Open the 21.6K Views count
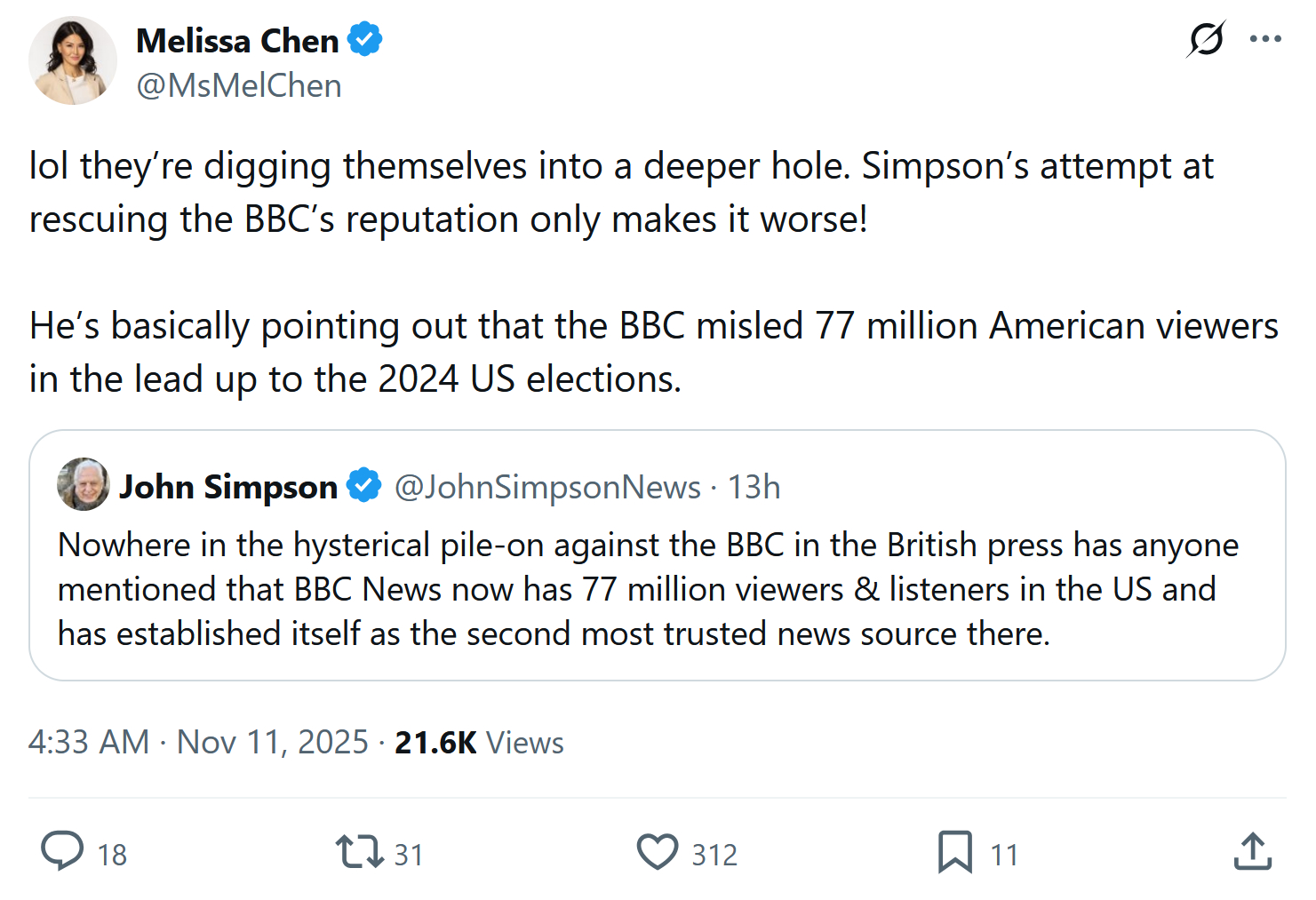 point(479,742)
